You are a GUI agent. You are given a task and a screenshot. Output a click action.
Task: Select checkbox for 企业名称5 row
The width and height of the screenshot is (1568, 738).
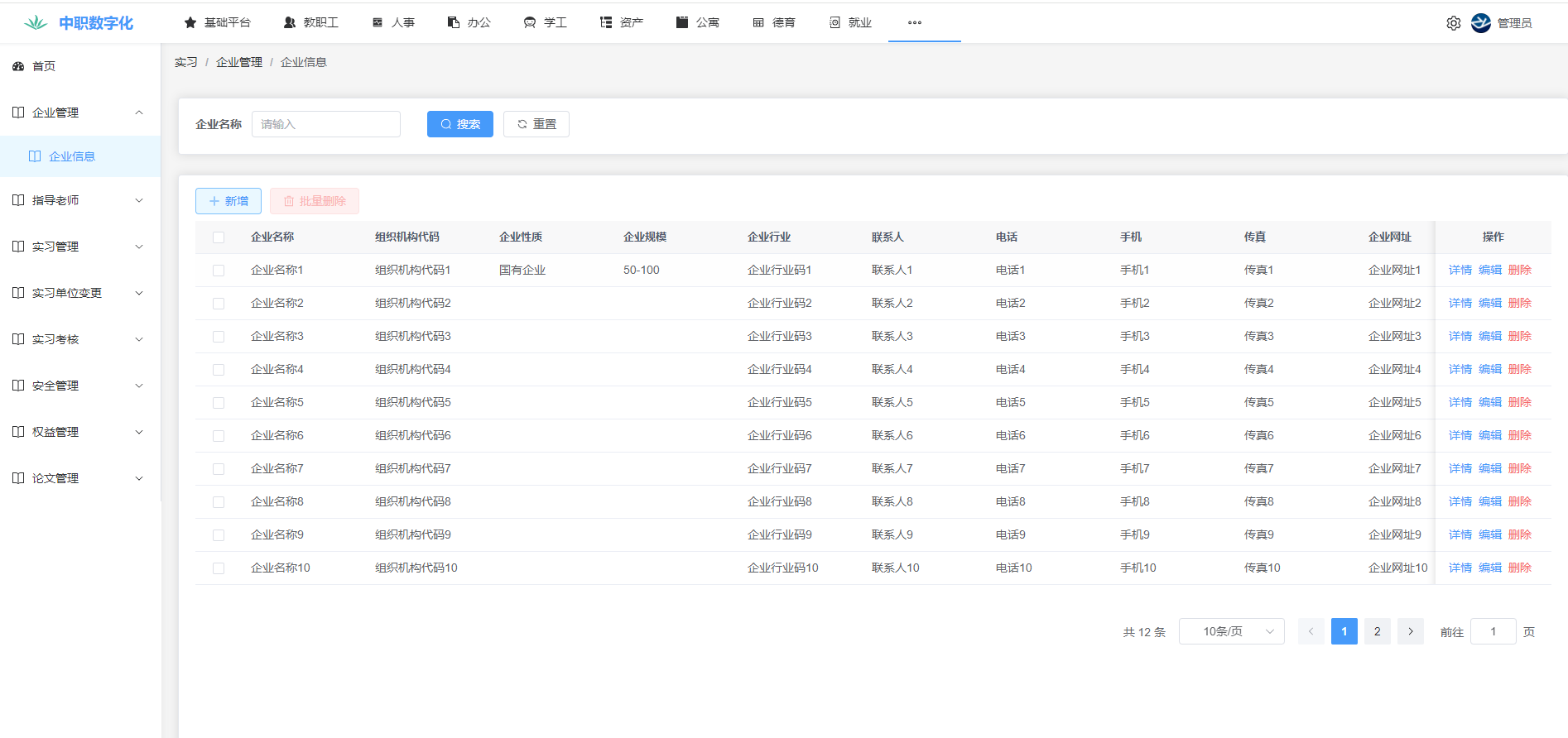(219, 403)
